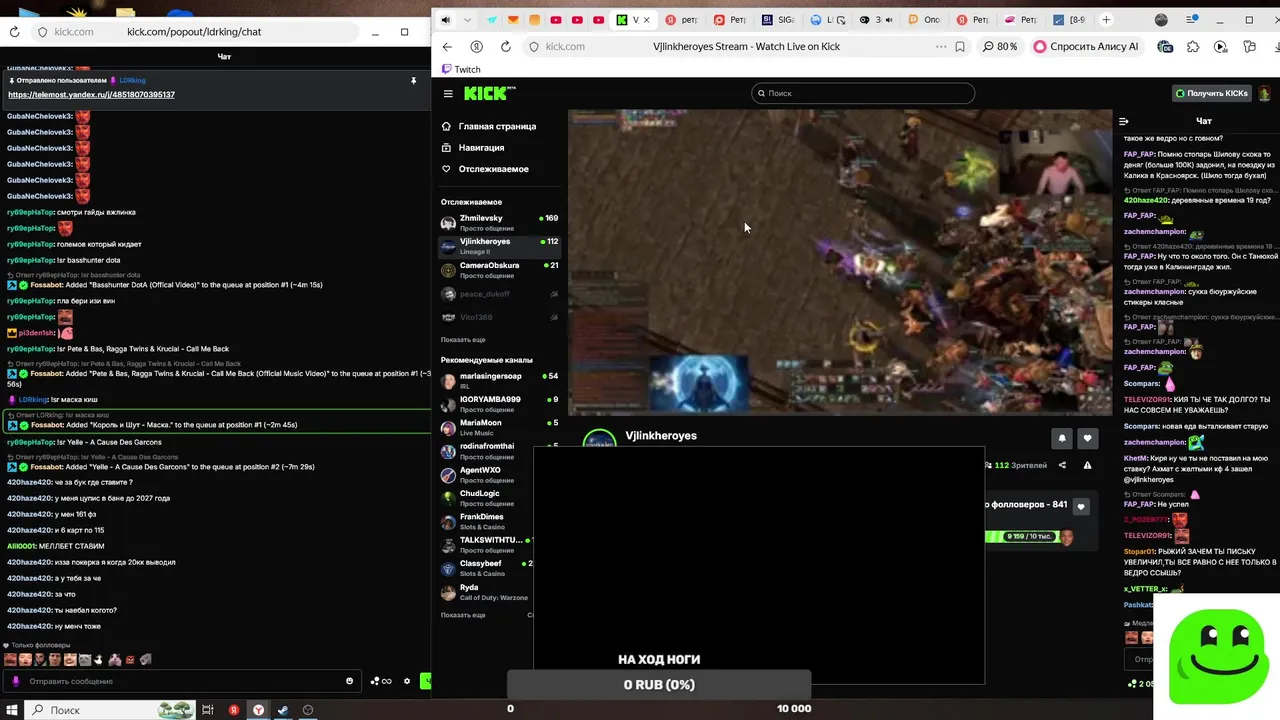Click the notification bell under the stream
1280x720 pixels.
pos(1062,438)
